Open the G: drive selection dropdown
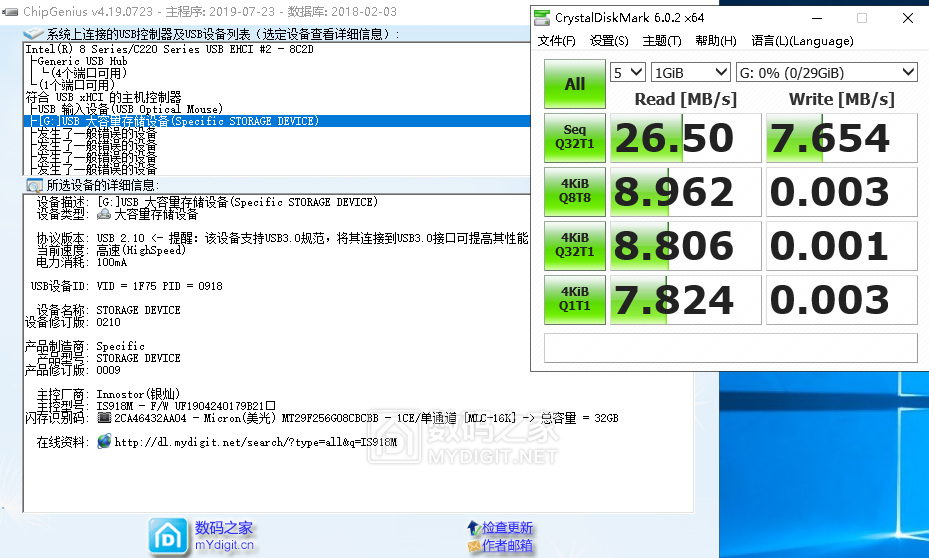929x558 pixels. coord(827,73)
